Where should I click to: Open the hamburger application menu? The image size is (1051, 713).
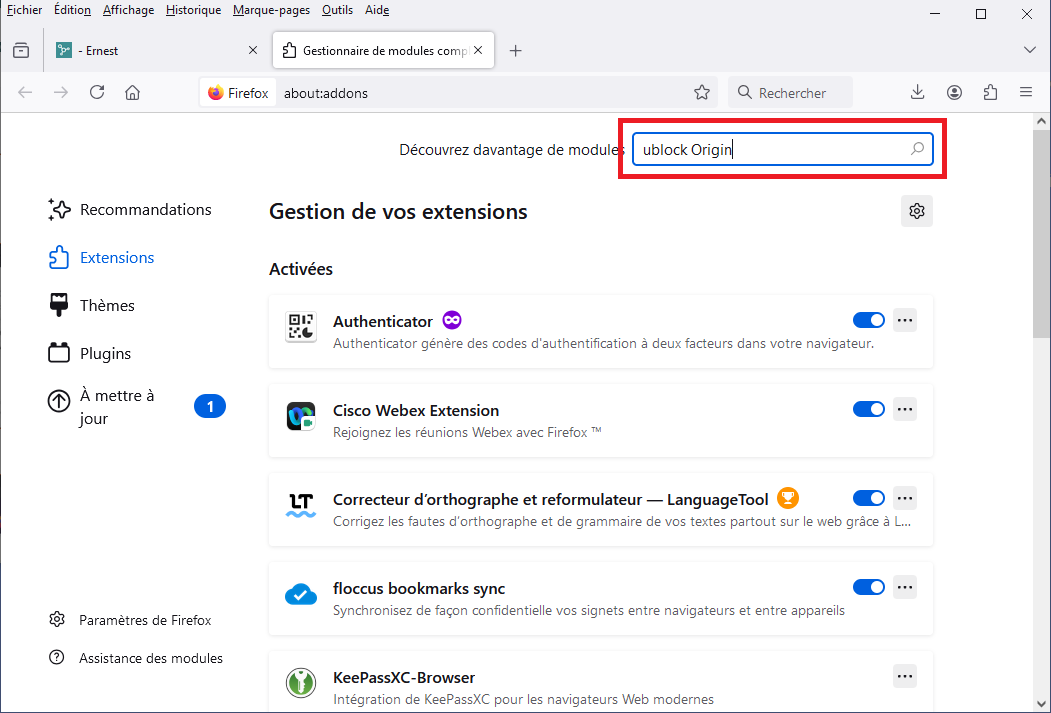pos(1025,93)
